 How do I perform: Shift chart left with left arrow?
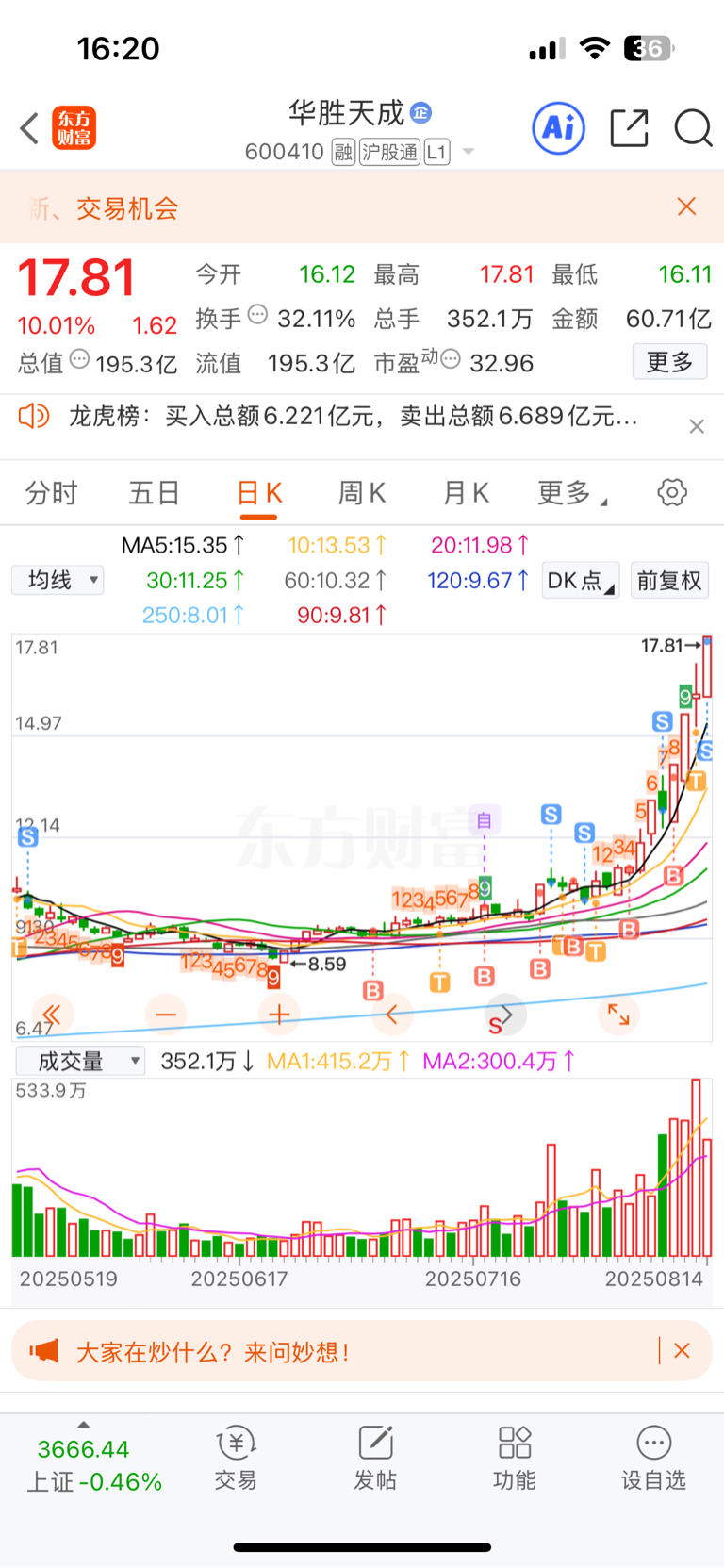click(x=392, y=1015)
